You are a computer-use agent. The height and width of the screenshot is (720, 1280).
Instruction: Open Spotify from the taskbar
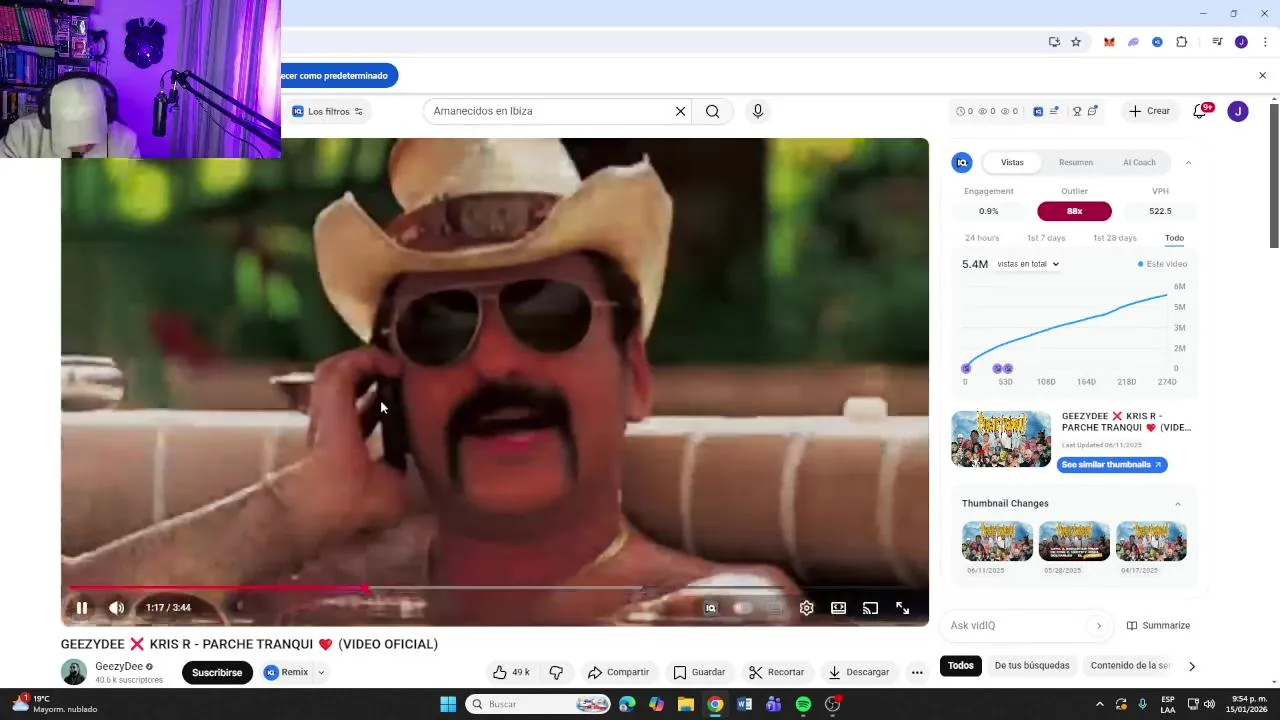coord(803,704)
